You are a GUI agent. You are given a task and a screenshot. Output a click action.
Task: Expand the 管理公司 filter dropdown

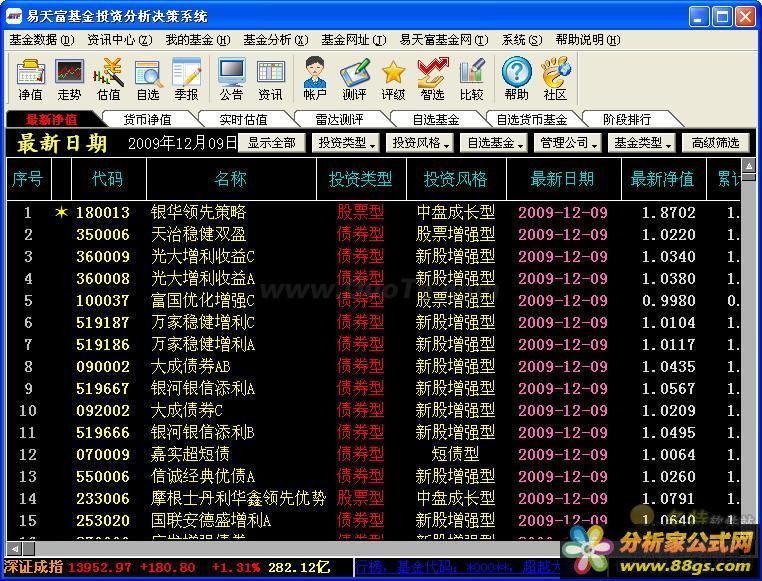(568, 143)
